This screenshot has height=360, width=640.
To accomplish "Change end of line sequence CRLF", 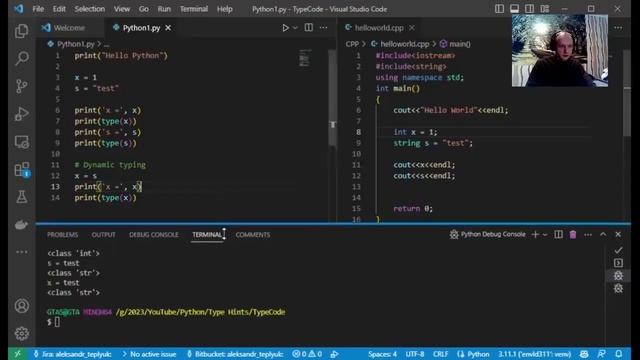I will click(x=440, y=354).
